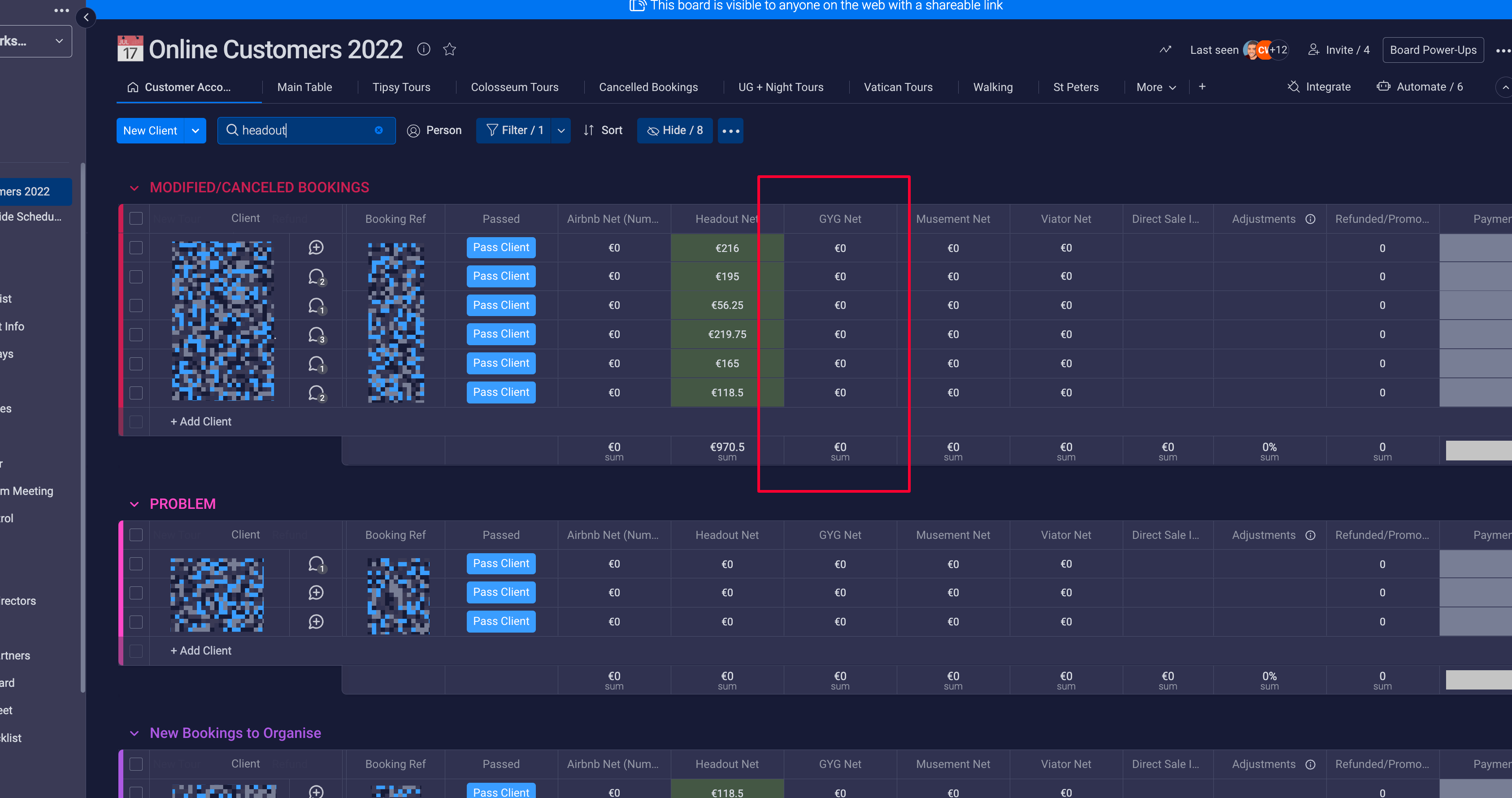Click Invite / 4 button
Screen dimensions: 1512x798
(1339, 50)
